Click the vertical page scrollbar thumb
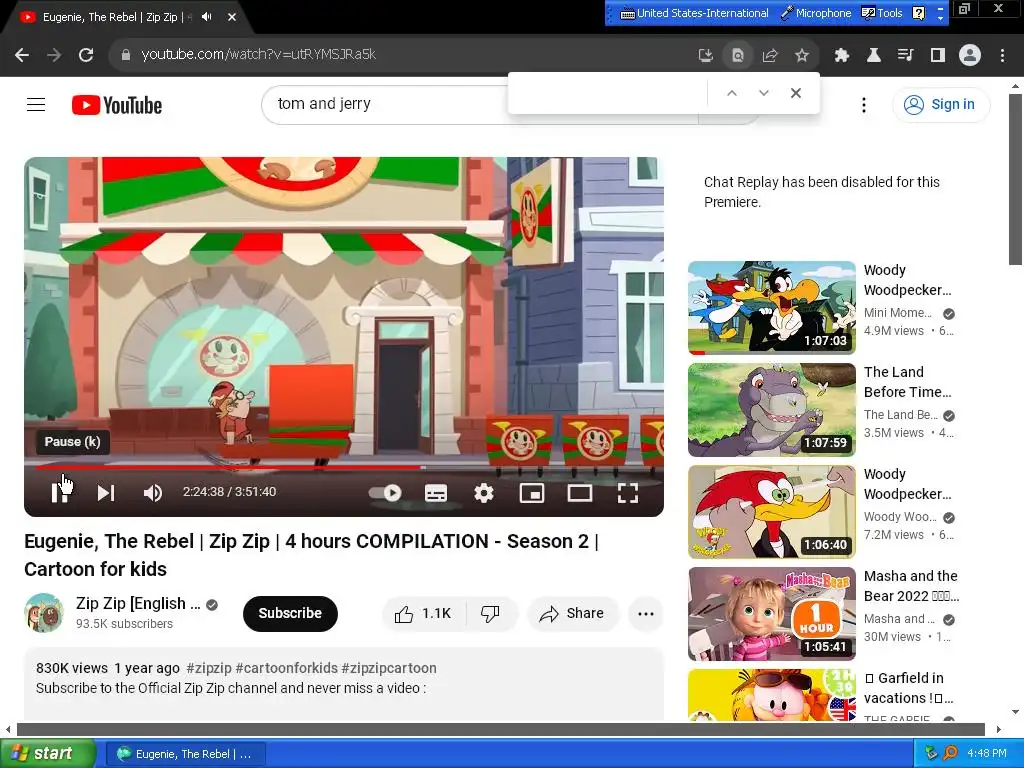The width and height of the screenshot is (1024, 768). [x=1015, y=180]
